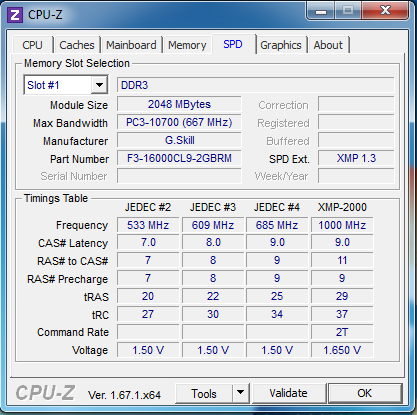Open the Caches tab
This screenshot has height=415, width=417.
(77, 45)
